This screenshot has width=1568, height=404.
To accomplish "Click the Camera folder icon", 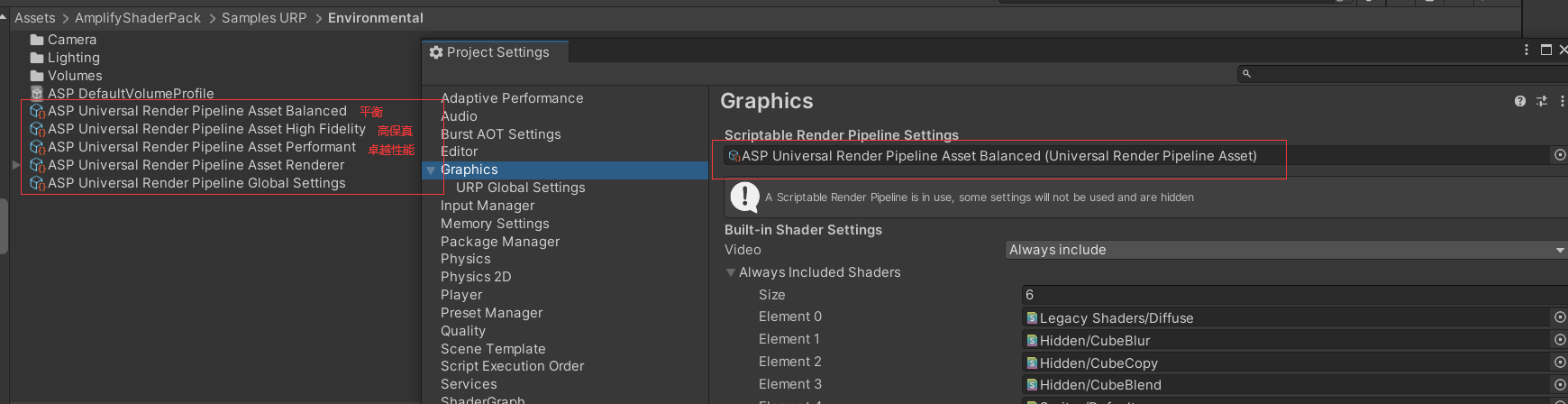I will click(37, 40).
